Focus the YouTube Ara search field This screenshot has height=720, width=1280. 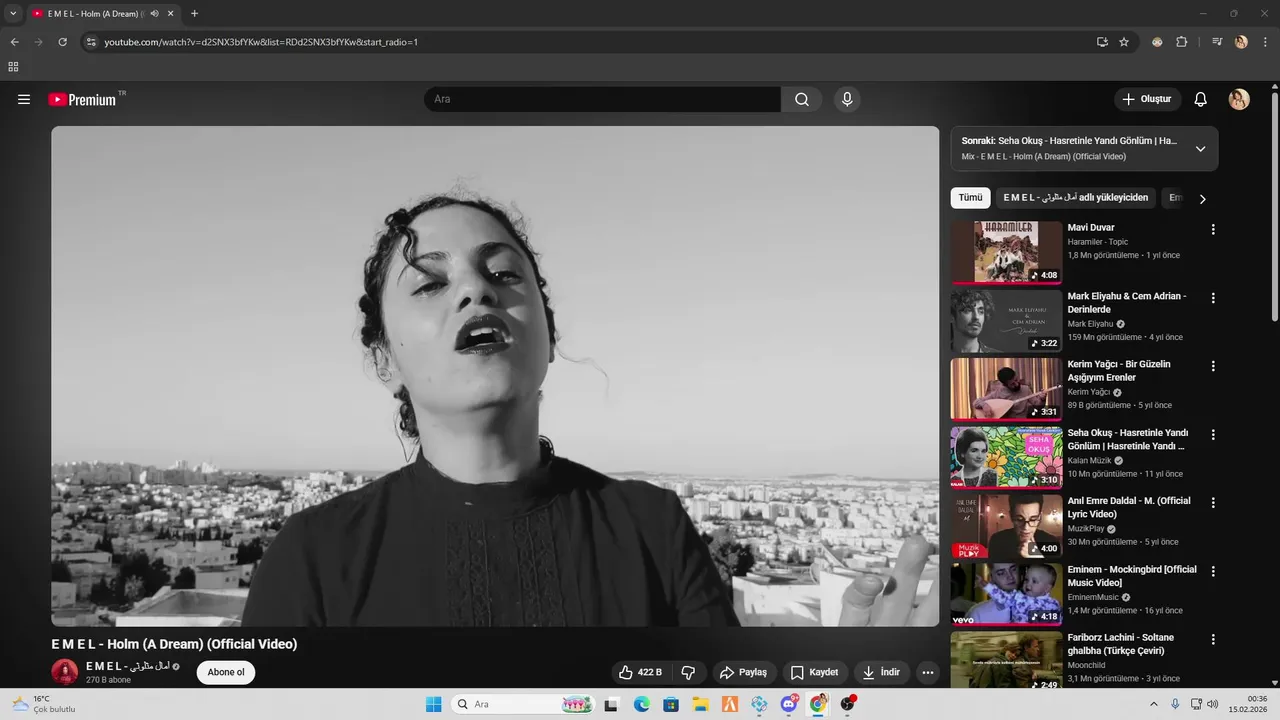point(602,99)
